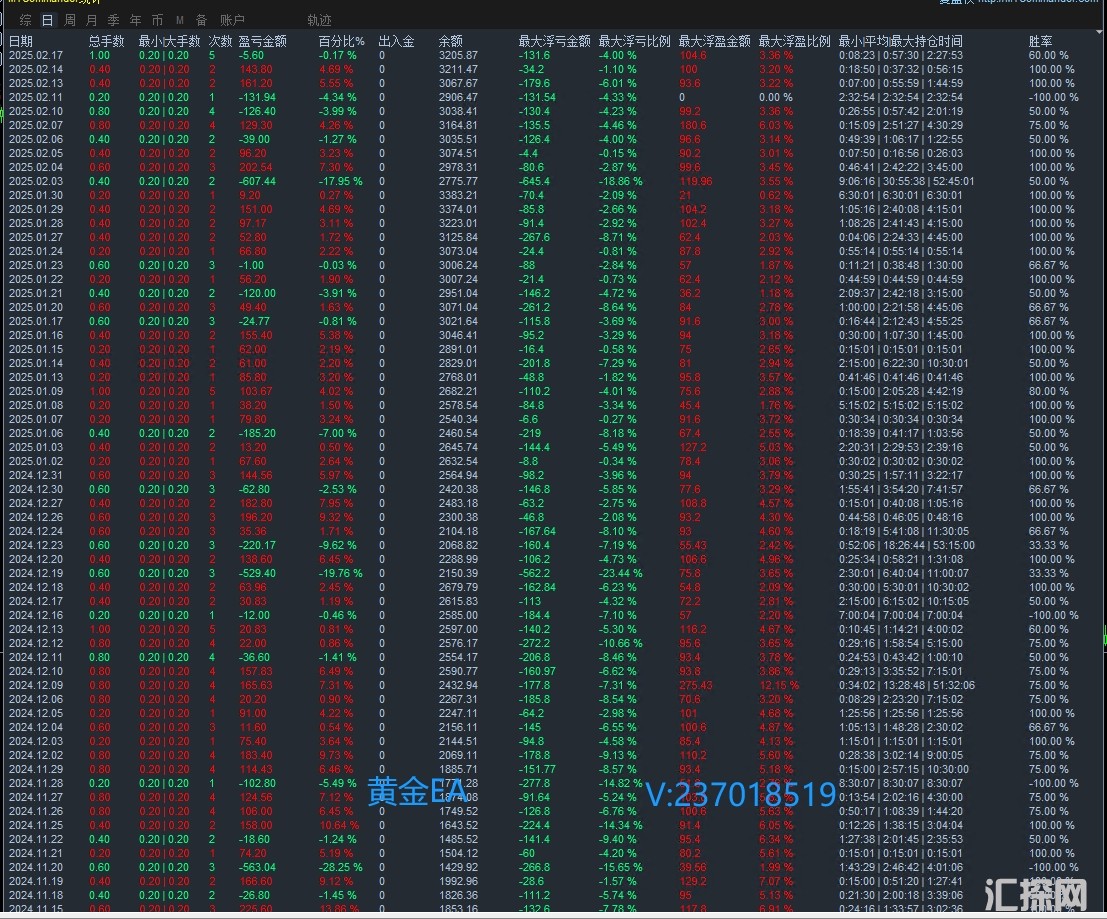The width and height of the screenshot is (1107, 919).
Task: Click the 盈亏金额 column header
Action: [263, 41]
